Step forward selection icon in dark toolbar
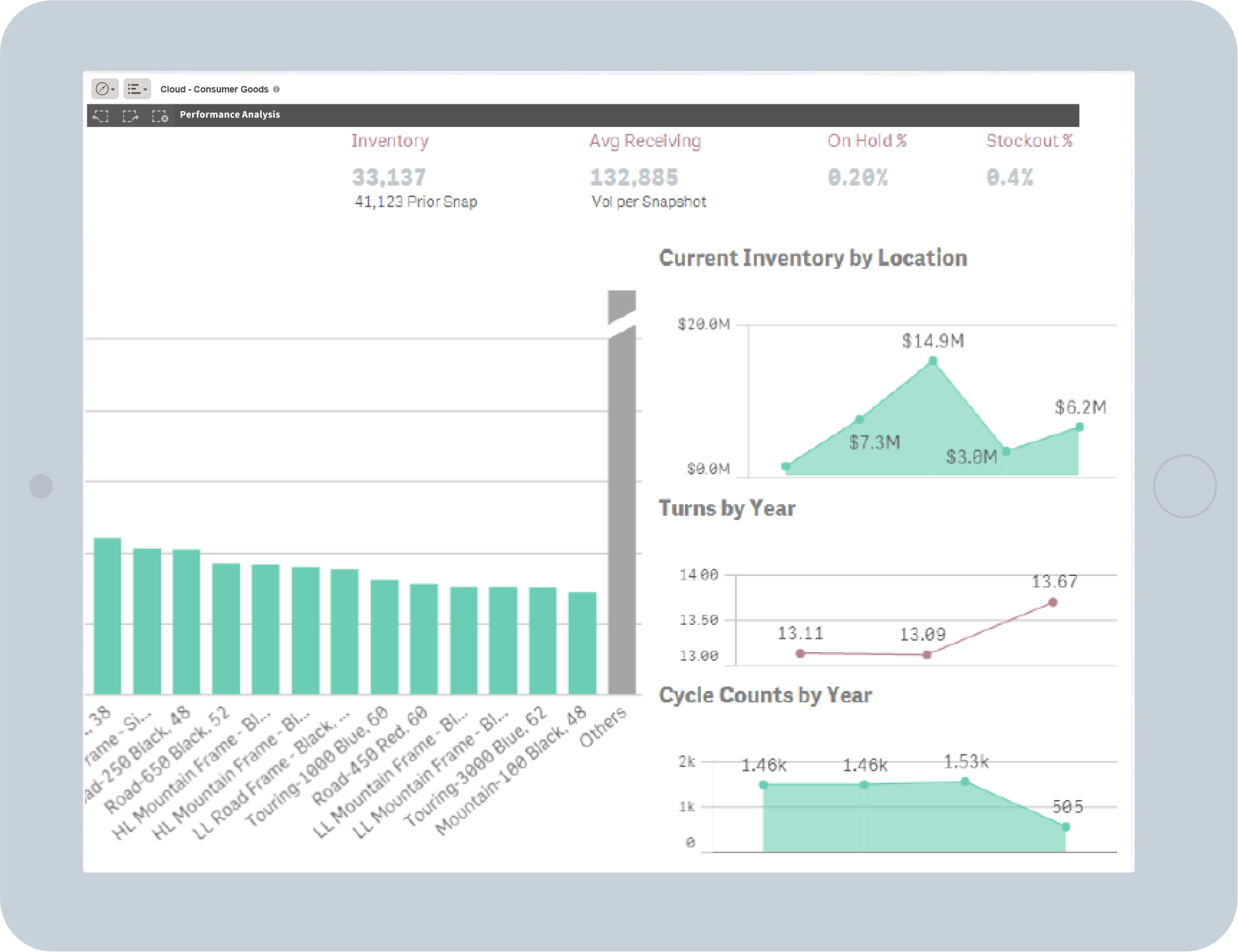Screen dimensions: 1238x952 130,116
